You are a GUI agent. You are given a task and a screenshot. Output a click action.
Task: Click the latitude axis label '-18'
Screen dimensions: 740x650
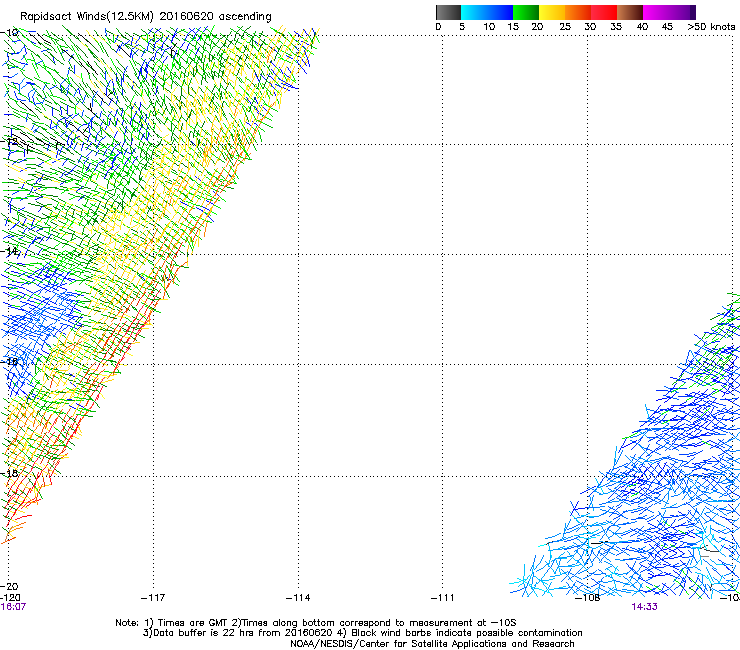[10, 473]
